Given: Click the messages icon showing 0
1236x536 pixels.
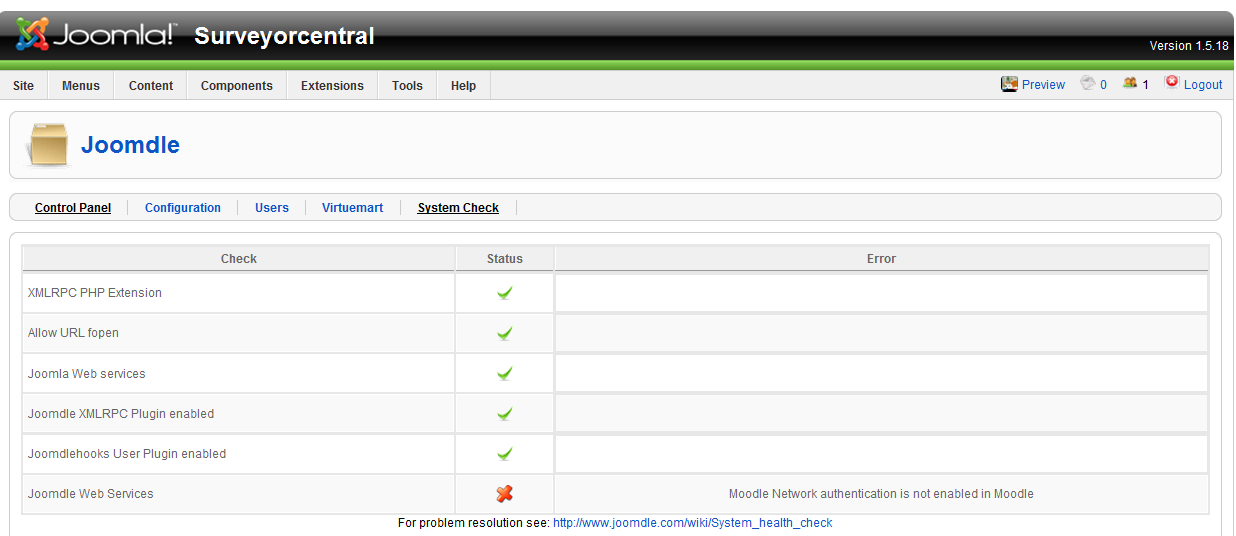Looking at the screenshot, I should coord(1088,84).
